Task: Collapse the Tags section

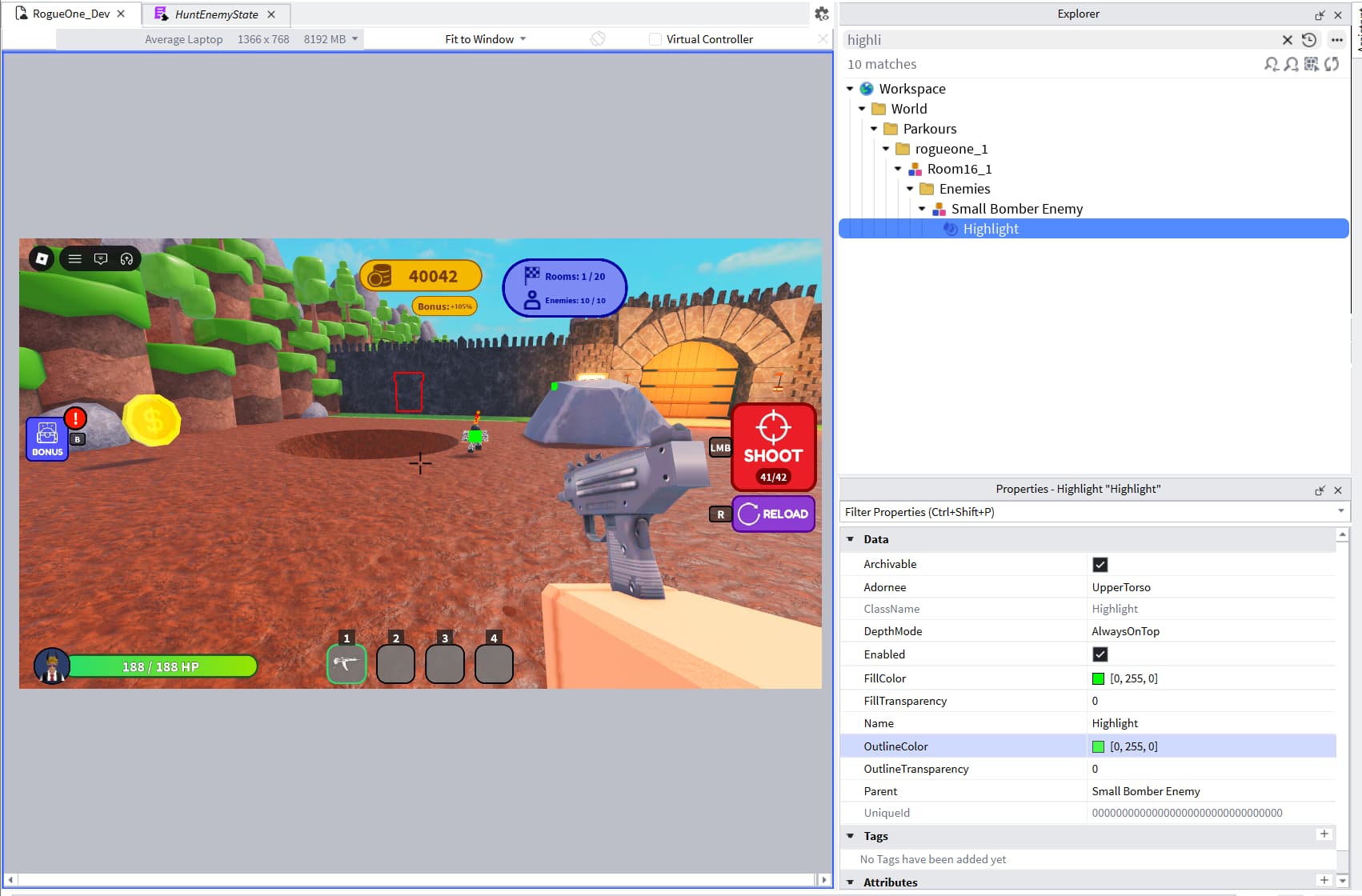Action: pyautogui.click(x=851, y=836)
